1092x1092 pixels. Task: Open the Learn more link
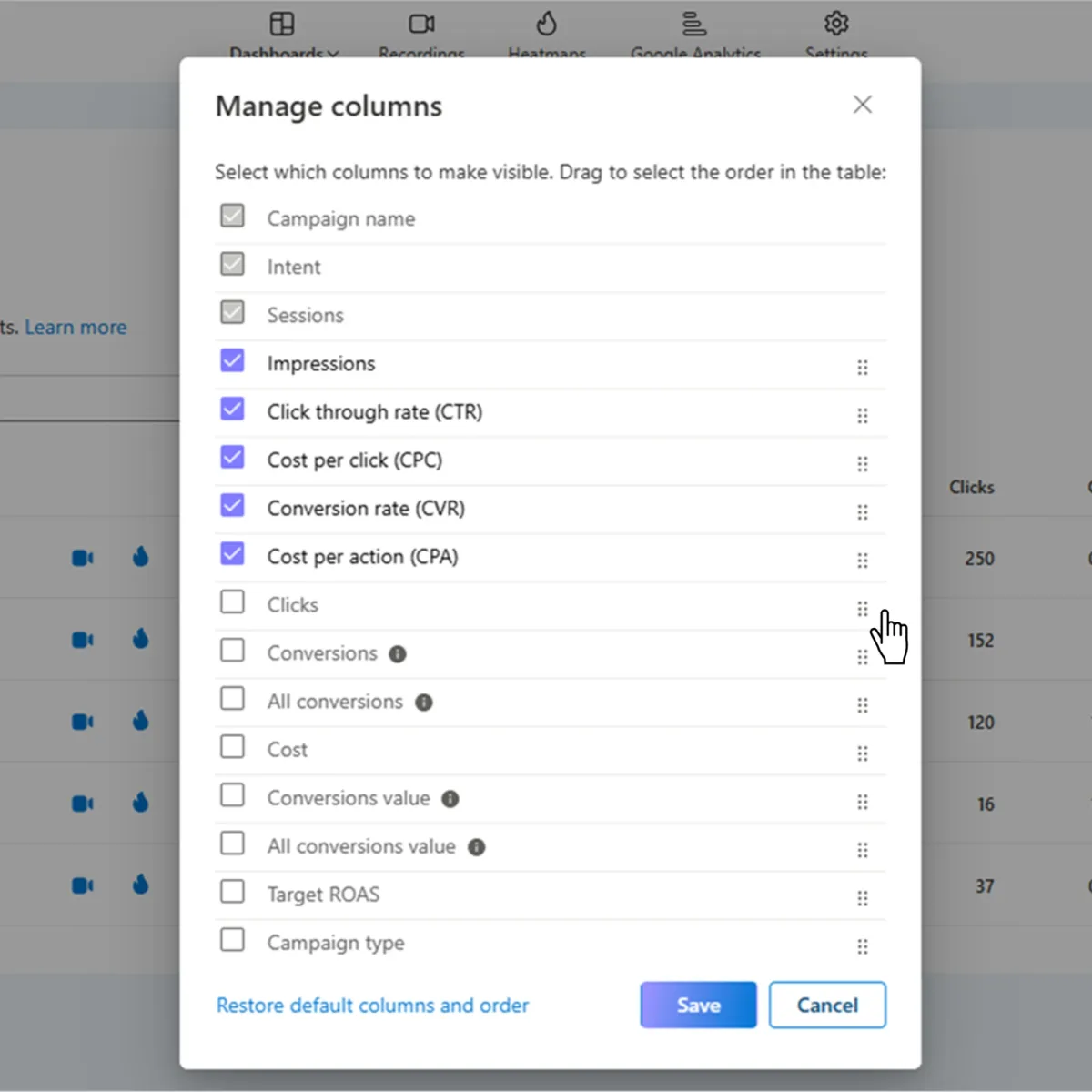[76, 327]
